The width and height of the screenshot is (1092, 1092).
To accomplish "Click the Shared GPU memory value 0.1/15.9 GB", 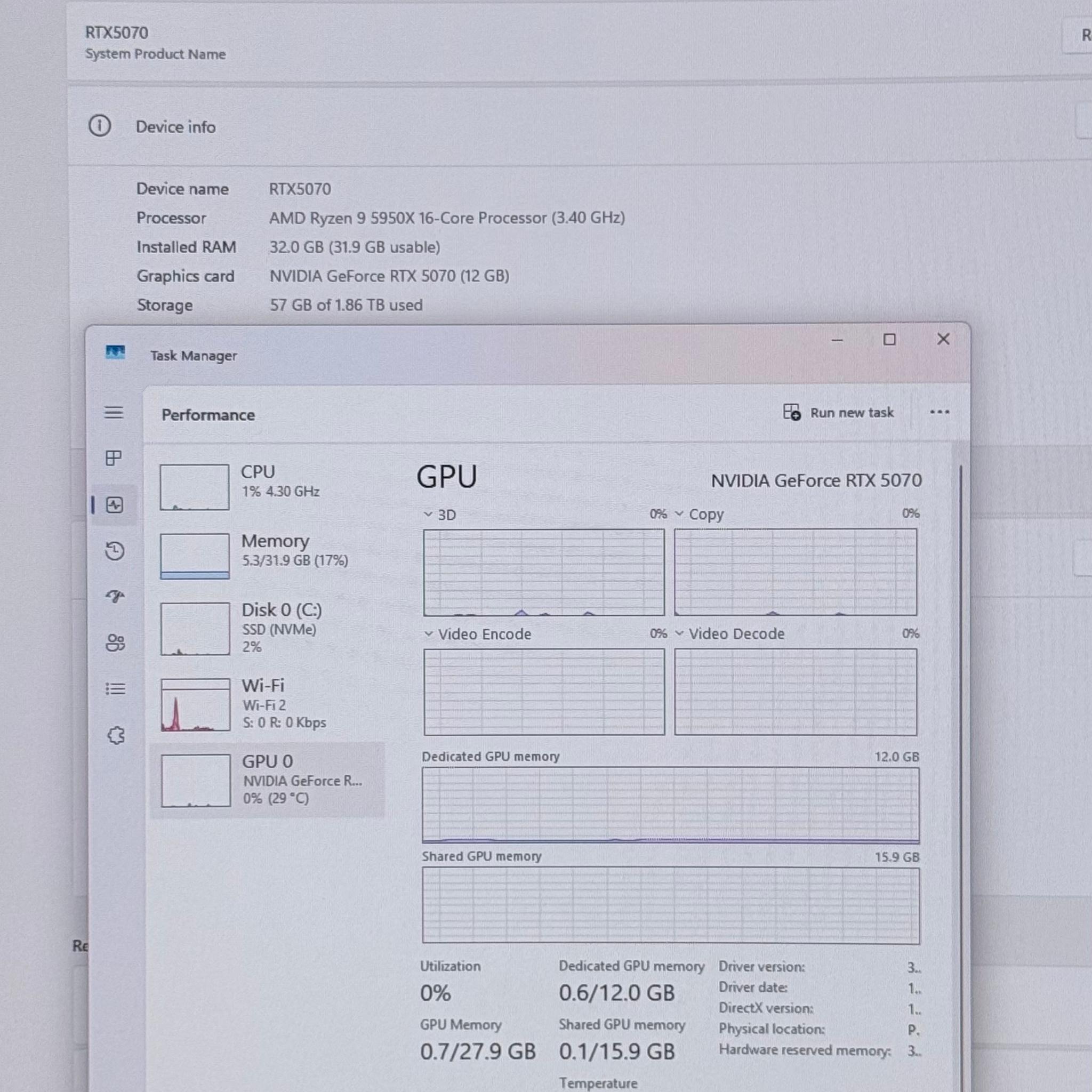I will click(617, 1051).
